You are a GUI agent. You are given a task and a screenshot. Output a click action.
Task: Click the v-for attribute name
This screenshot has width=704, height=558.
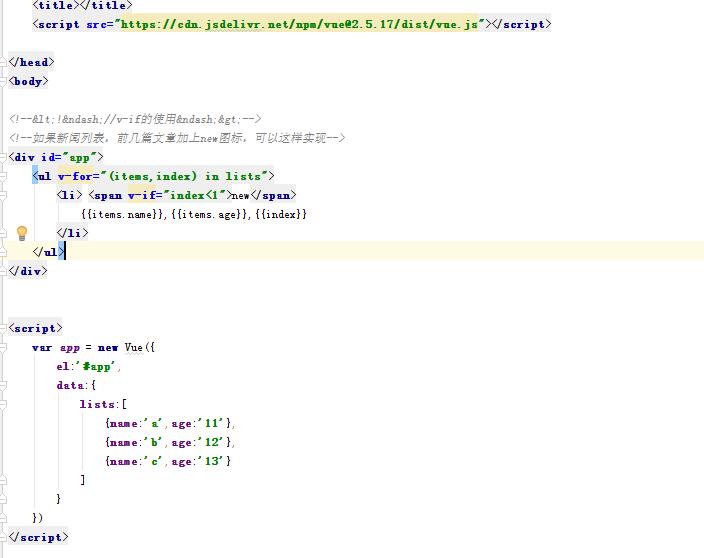[x=75, y=176]
